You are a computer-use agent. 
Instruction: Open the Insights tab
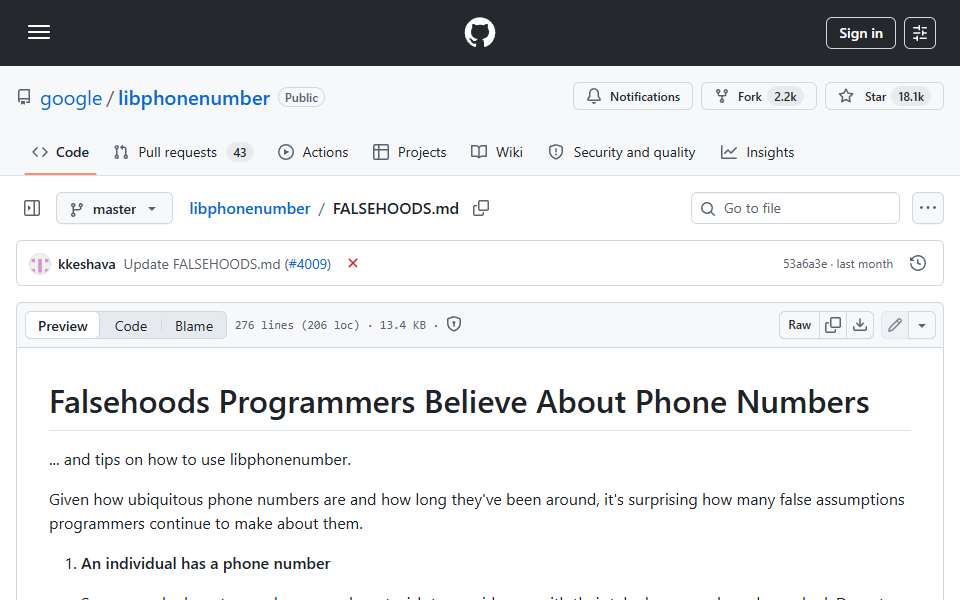pos(757,152)
